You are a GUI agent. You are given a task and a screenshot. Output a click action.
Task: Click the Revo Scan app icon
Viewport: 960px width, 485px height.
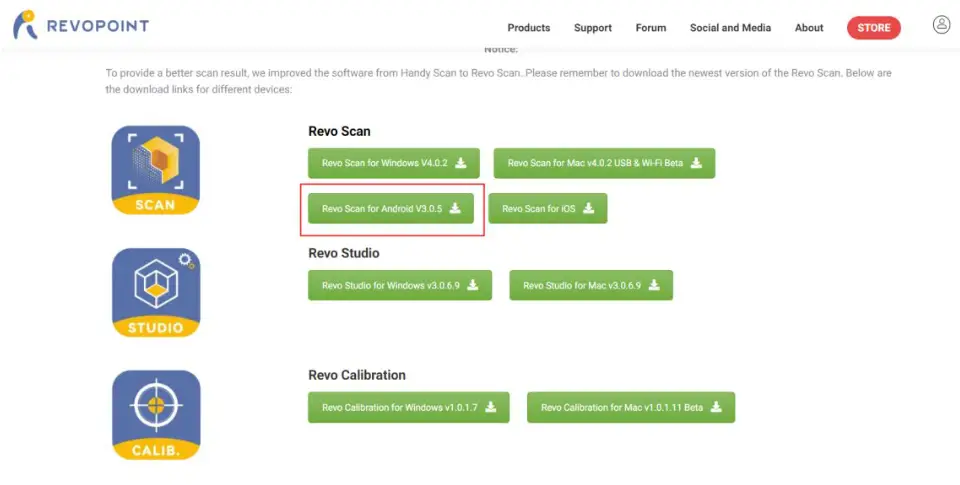point(155,170)
